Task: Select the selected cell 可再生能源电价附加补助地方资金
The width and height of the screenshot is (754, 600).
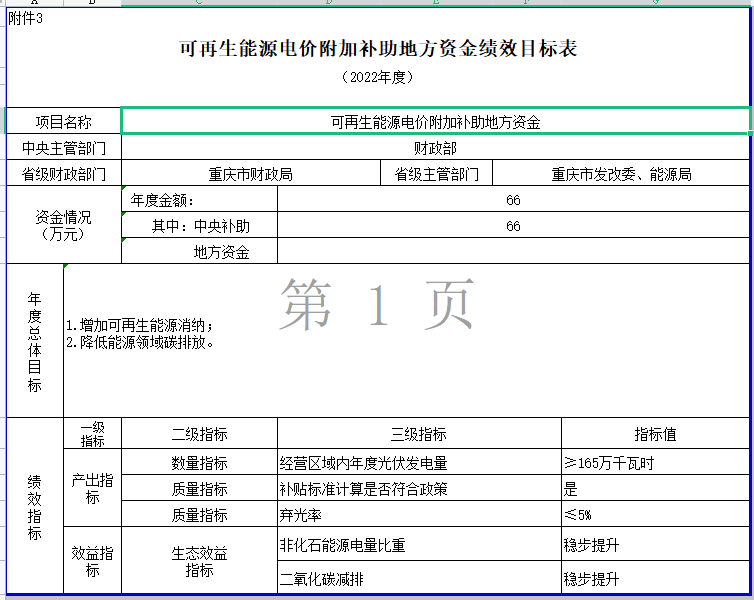Action: point(435,122)
